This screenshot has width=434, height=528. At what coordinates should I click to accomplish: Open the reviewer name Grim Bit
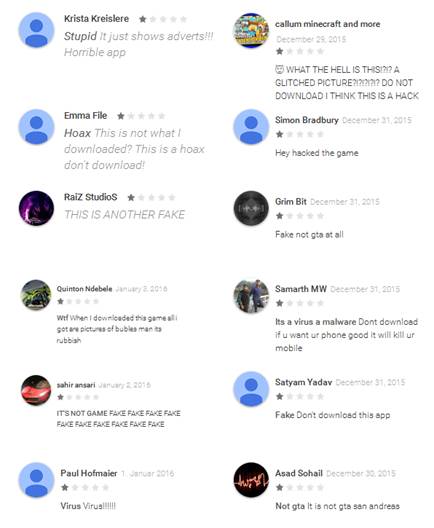[x=291, y=201]
